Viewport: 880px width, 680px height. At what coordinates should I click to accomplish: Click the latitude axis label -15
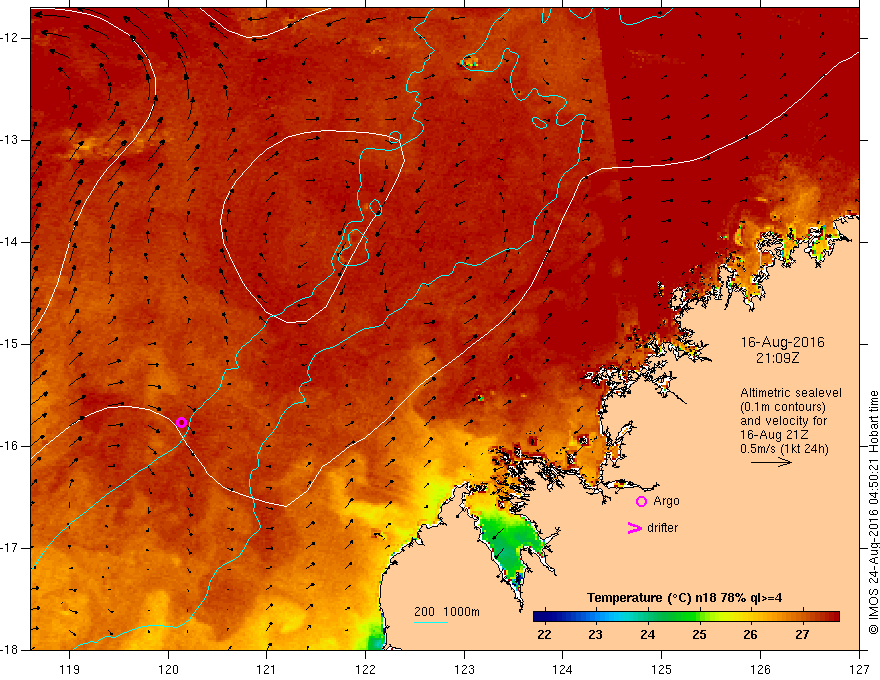click(x=11, y=344)
